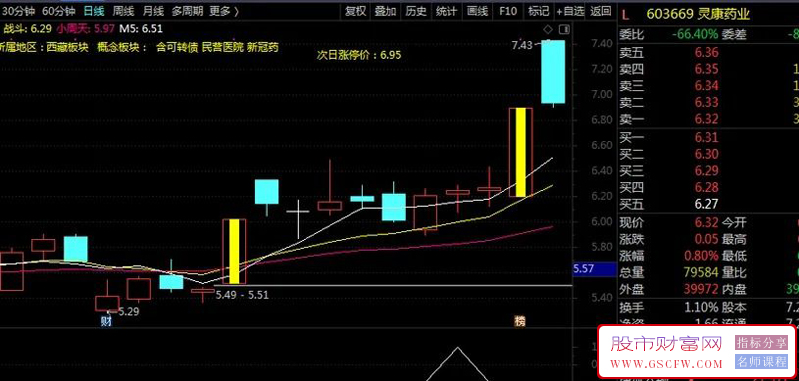Viewport: 799px width, 381px height.
Task: Click the diamond icon above the chart
Action: point(548,29)
